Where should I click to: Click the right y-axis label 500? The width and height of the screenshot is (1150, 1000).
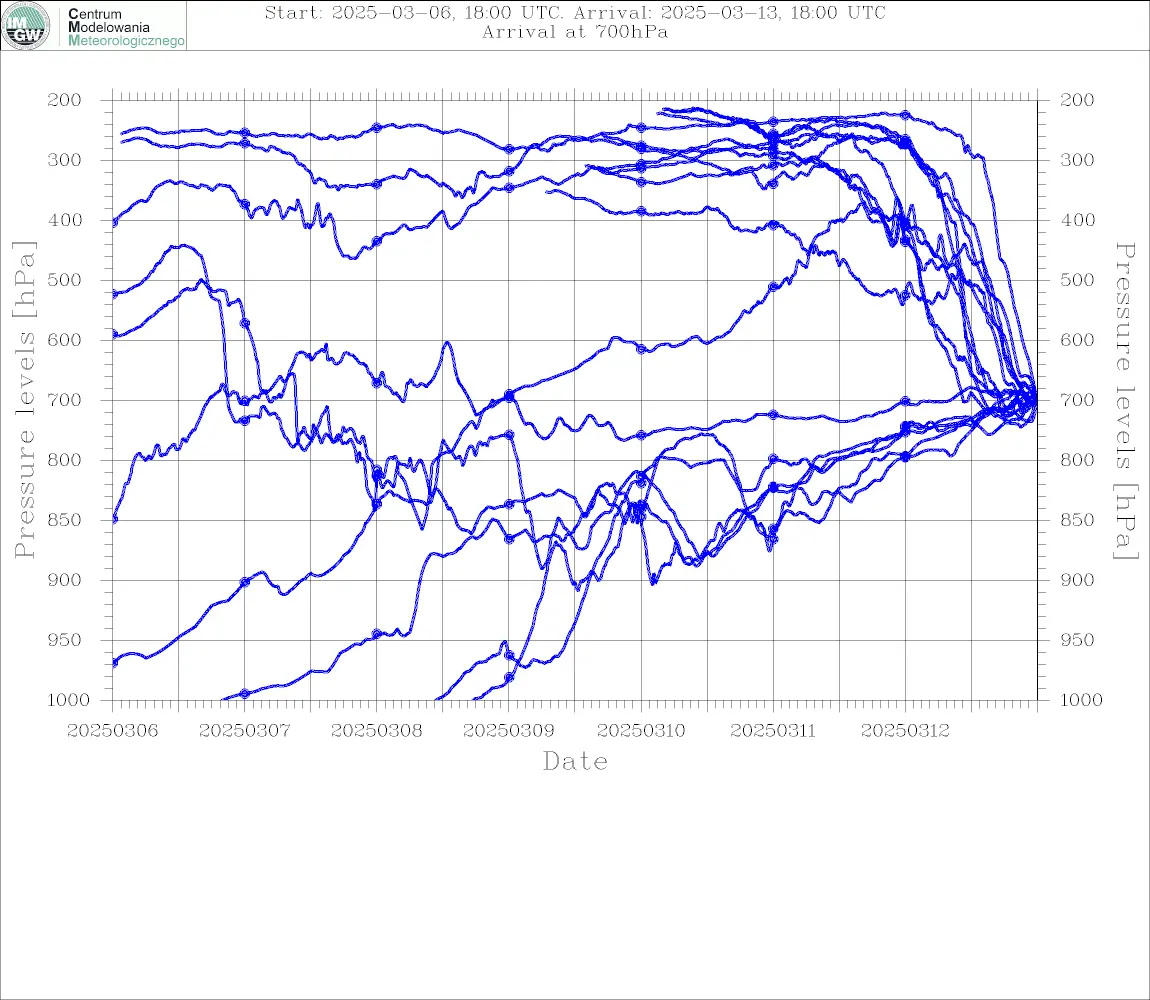(1077, 280)
